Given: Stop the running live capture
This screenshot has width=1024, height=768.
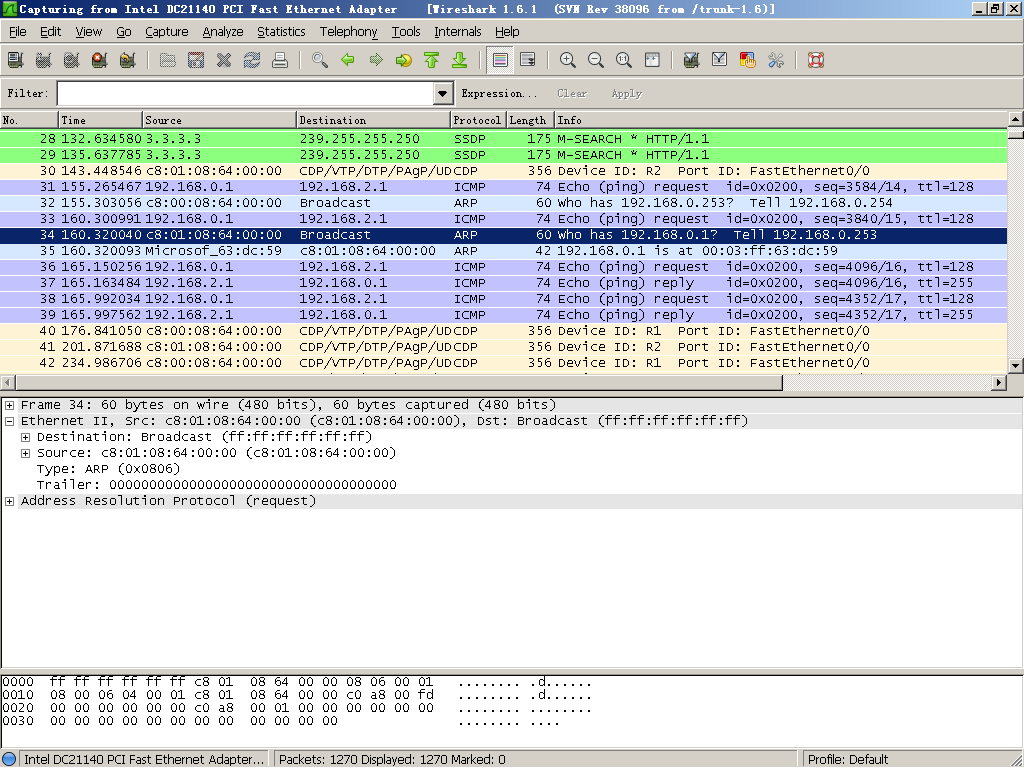Looking at the screenshot, I should pos(99,60).
